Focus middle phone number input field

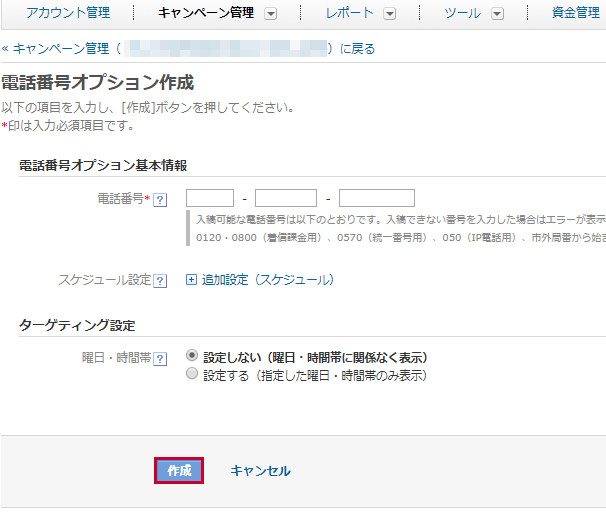point(285,198)
